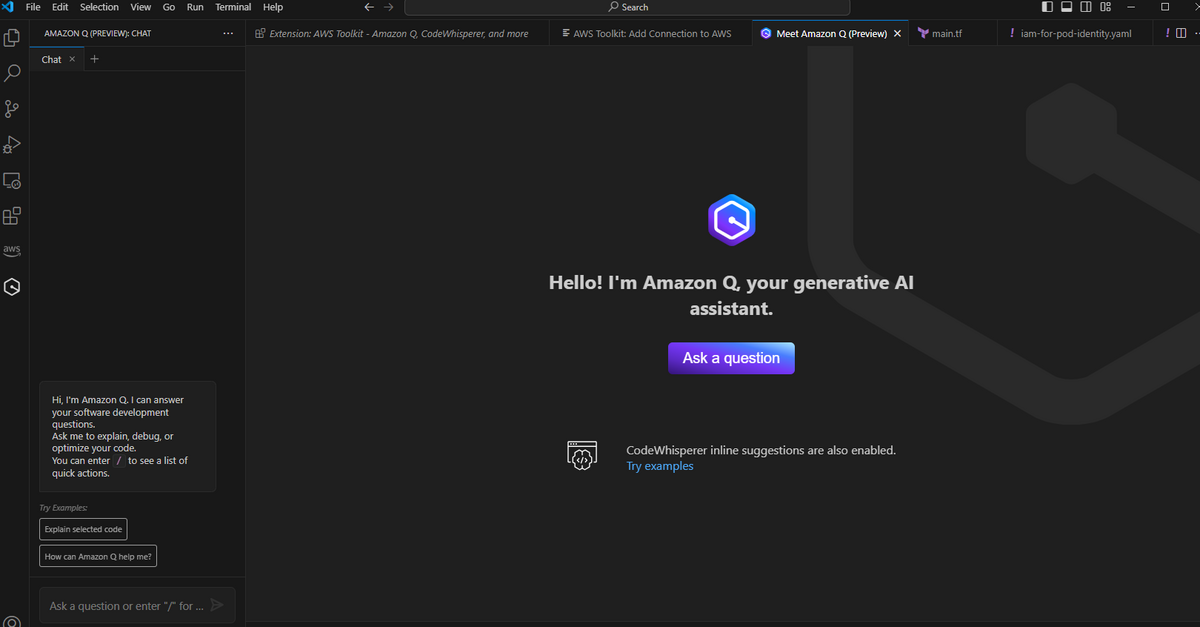1200x627 pixels.
Task: Click the Amazon Q hexagon logo
Action: pyautogui.click(x=731, y=220)
